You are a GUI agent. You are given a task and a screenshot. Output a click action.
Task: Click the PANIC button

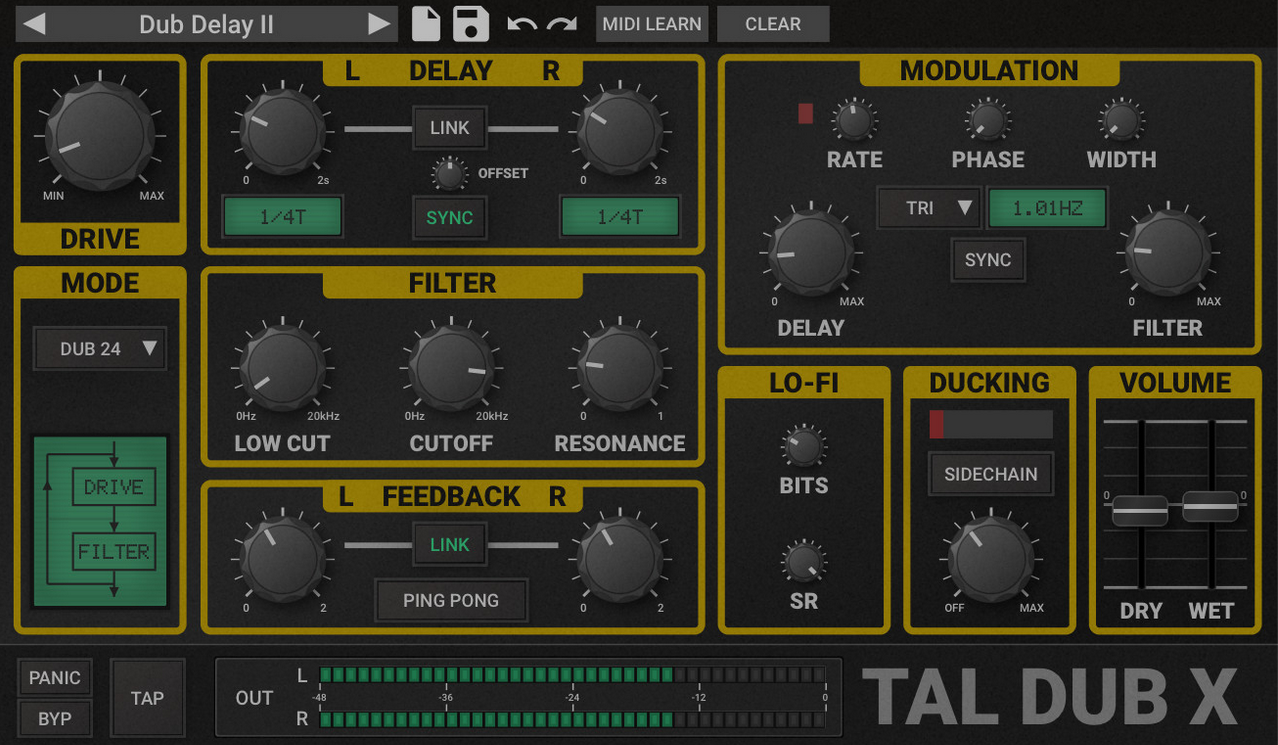(x=55, y=678)
